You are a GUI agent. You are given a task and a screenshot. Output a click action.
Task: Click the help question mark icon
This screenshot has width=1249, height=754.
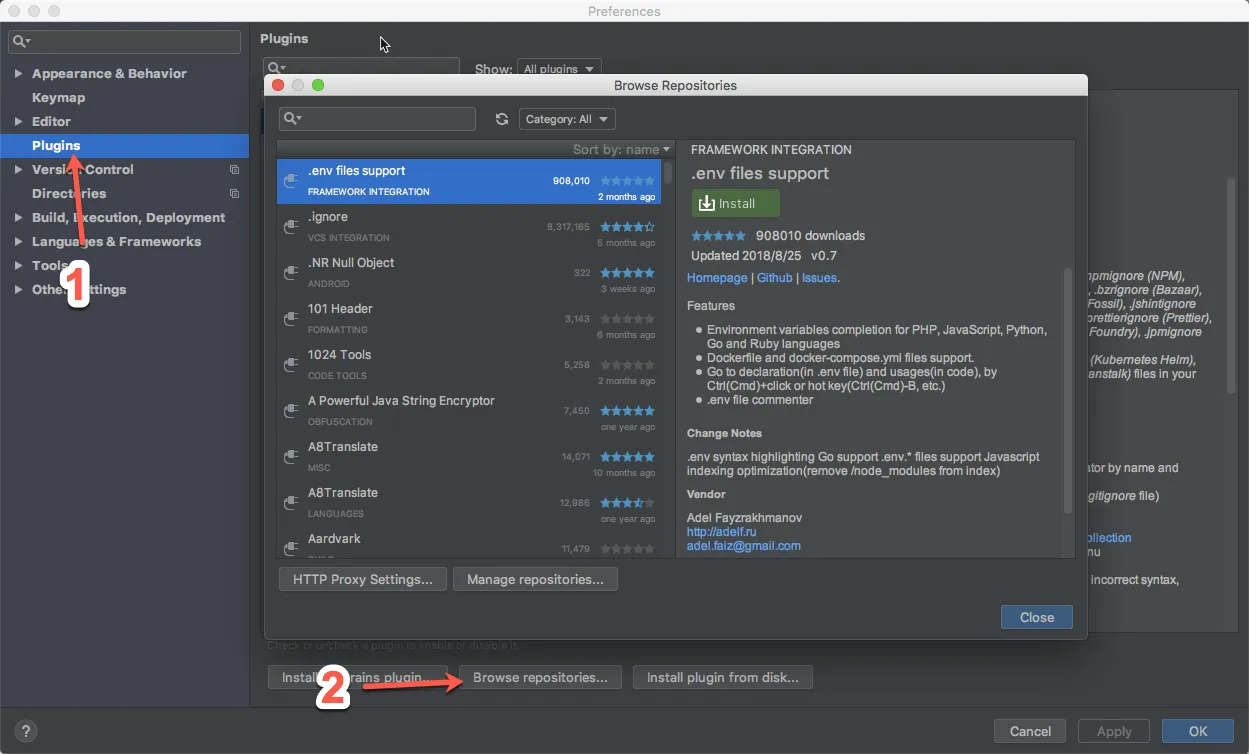click(x=26, y=731)
